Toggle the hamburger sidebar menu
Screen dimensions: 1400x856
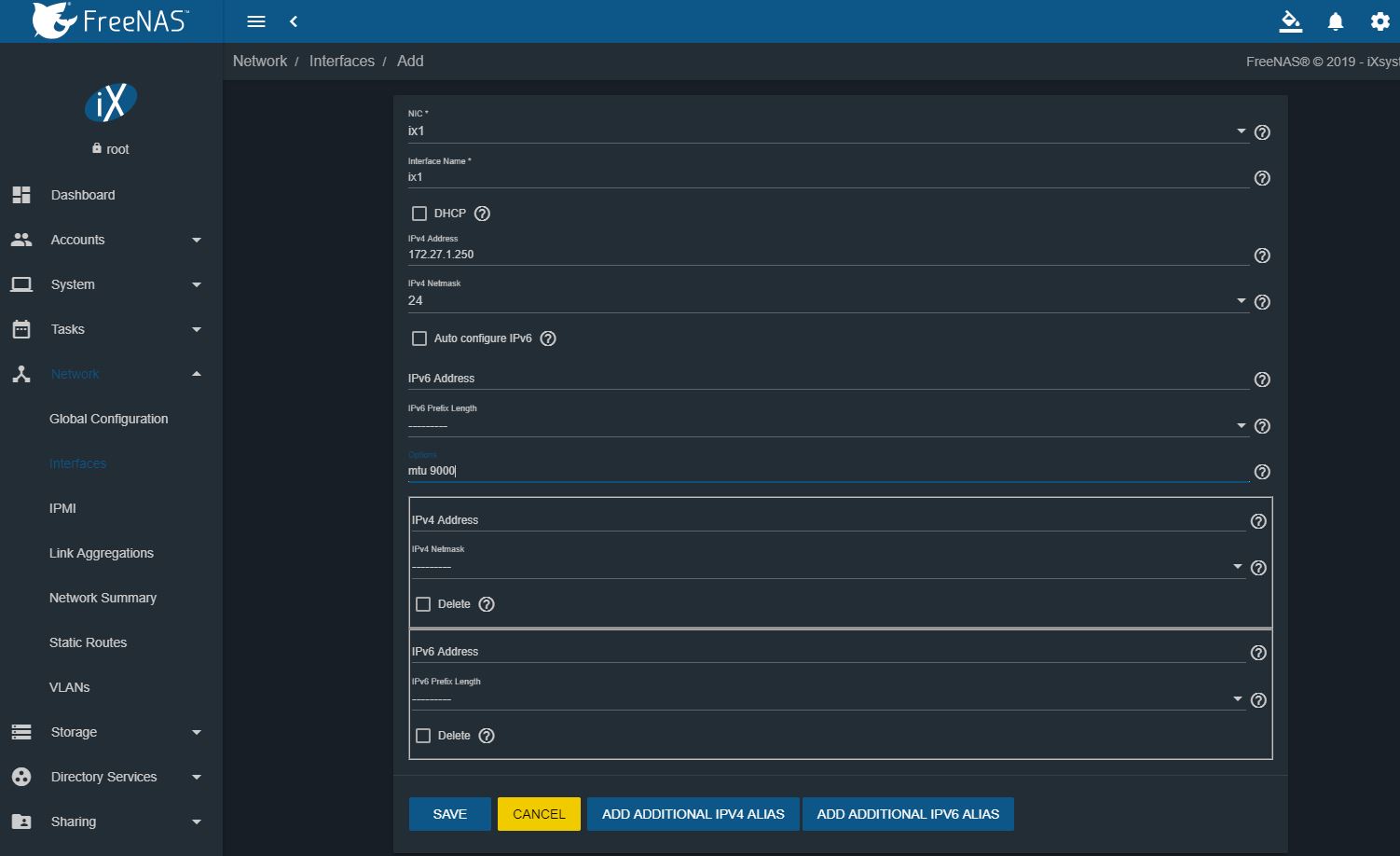point(256,21)
